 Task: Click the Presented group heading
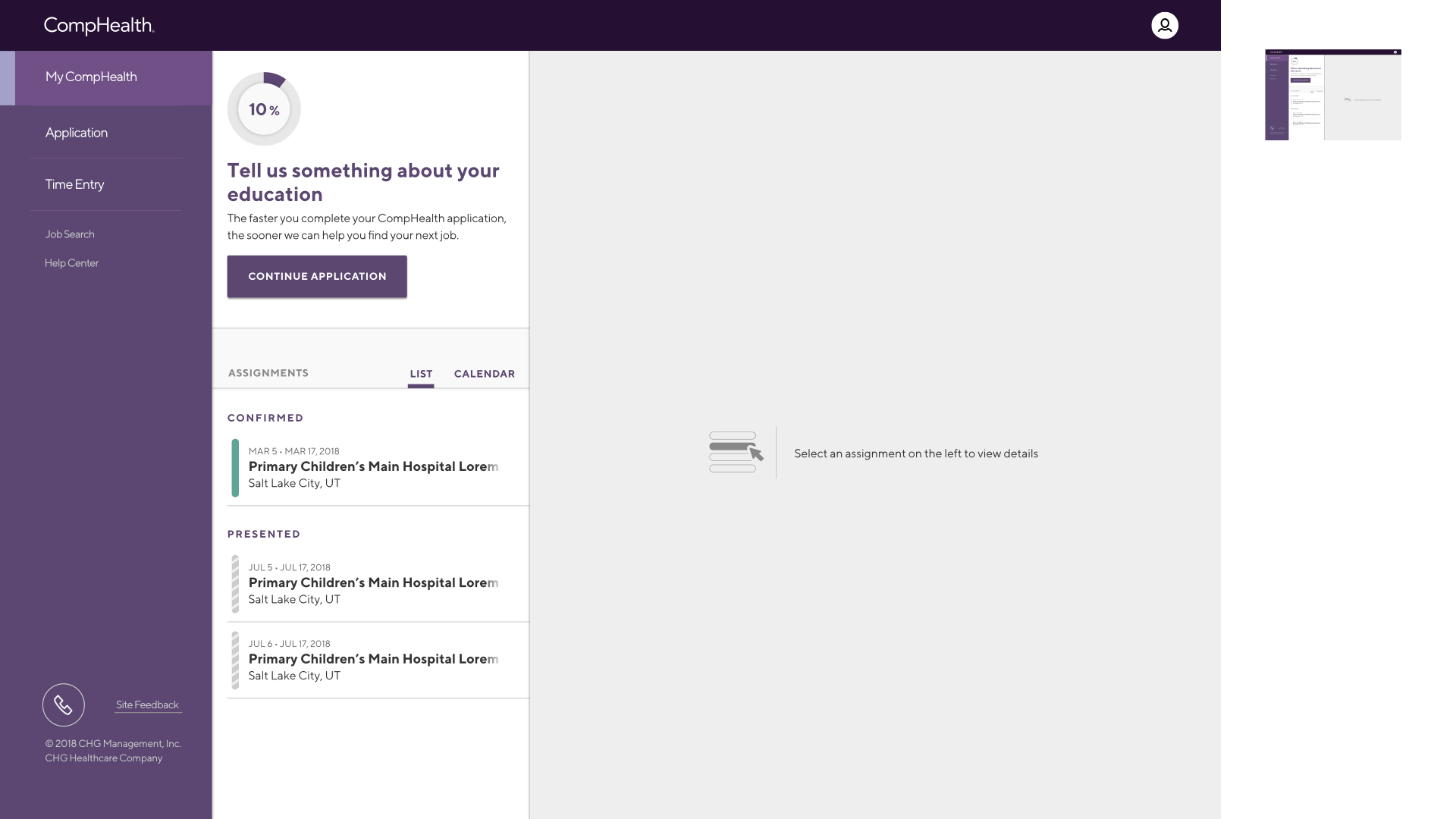point(264,534)
